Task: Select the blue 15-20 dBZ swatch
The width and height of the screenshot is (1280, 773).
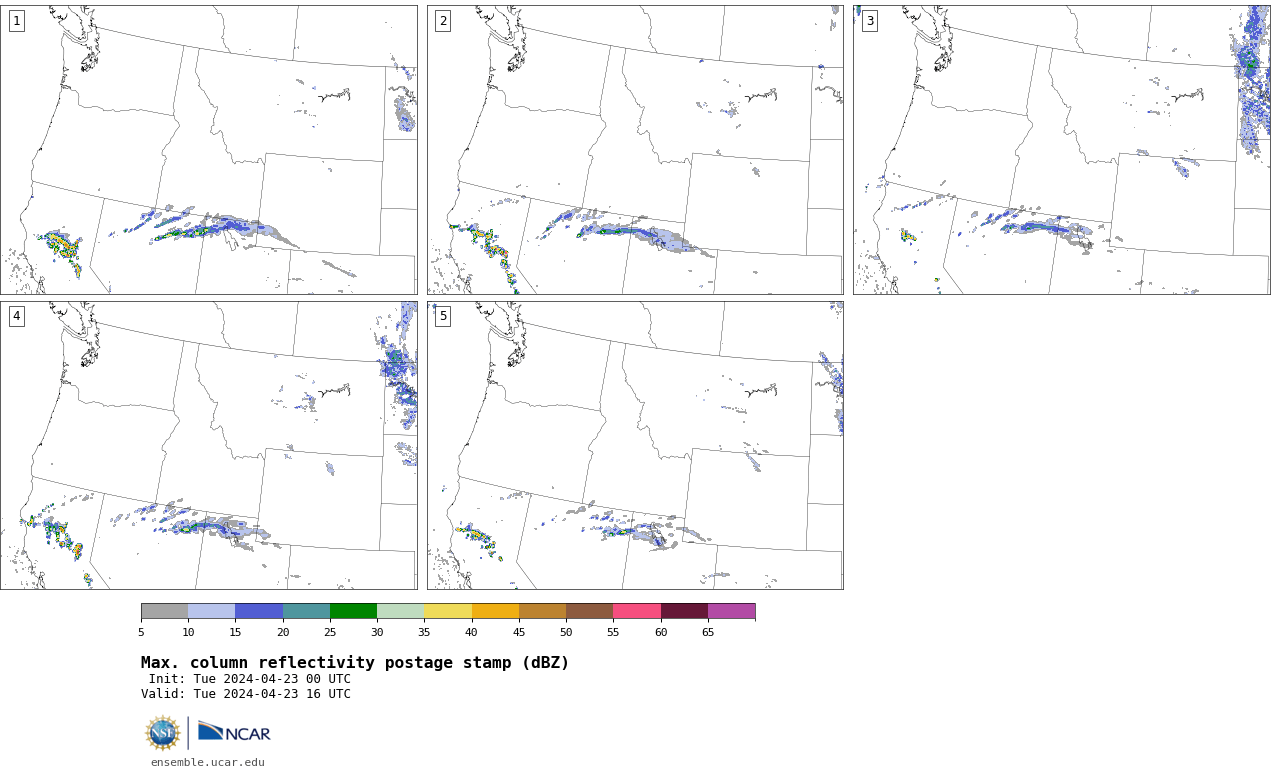Action: click(259, 611)
